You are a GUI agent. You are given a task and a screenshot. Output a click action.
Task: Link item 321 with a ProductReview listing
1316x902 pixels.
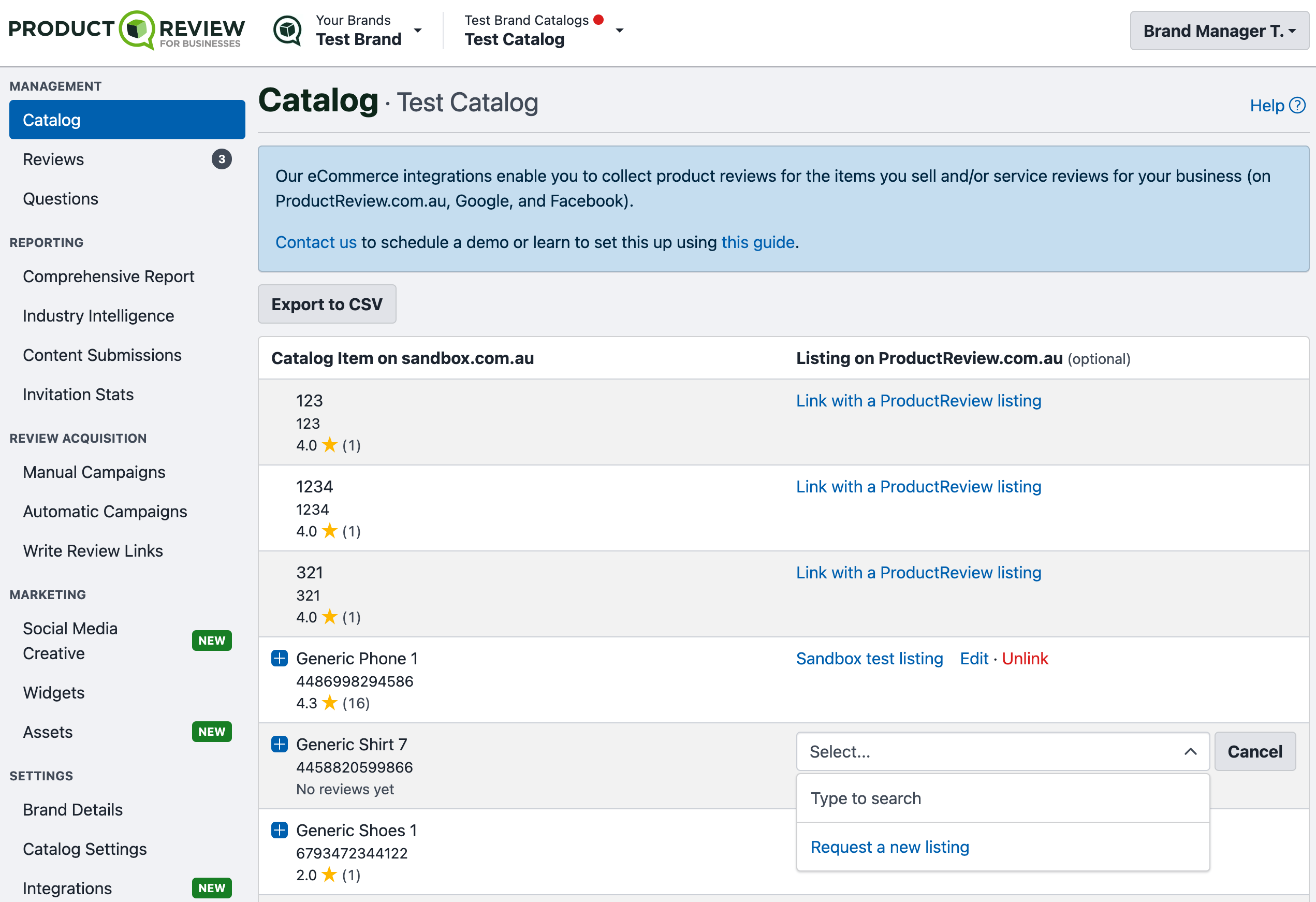pyautogui.click(x=918, y=573)
